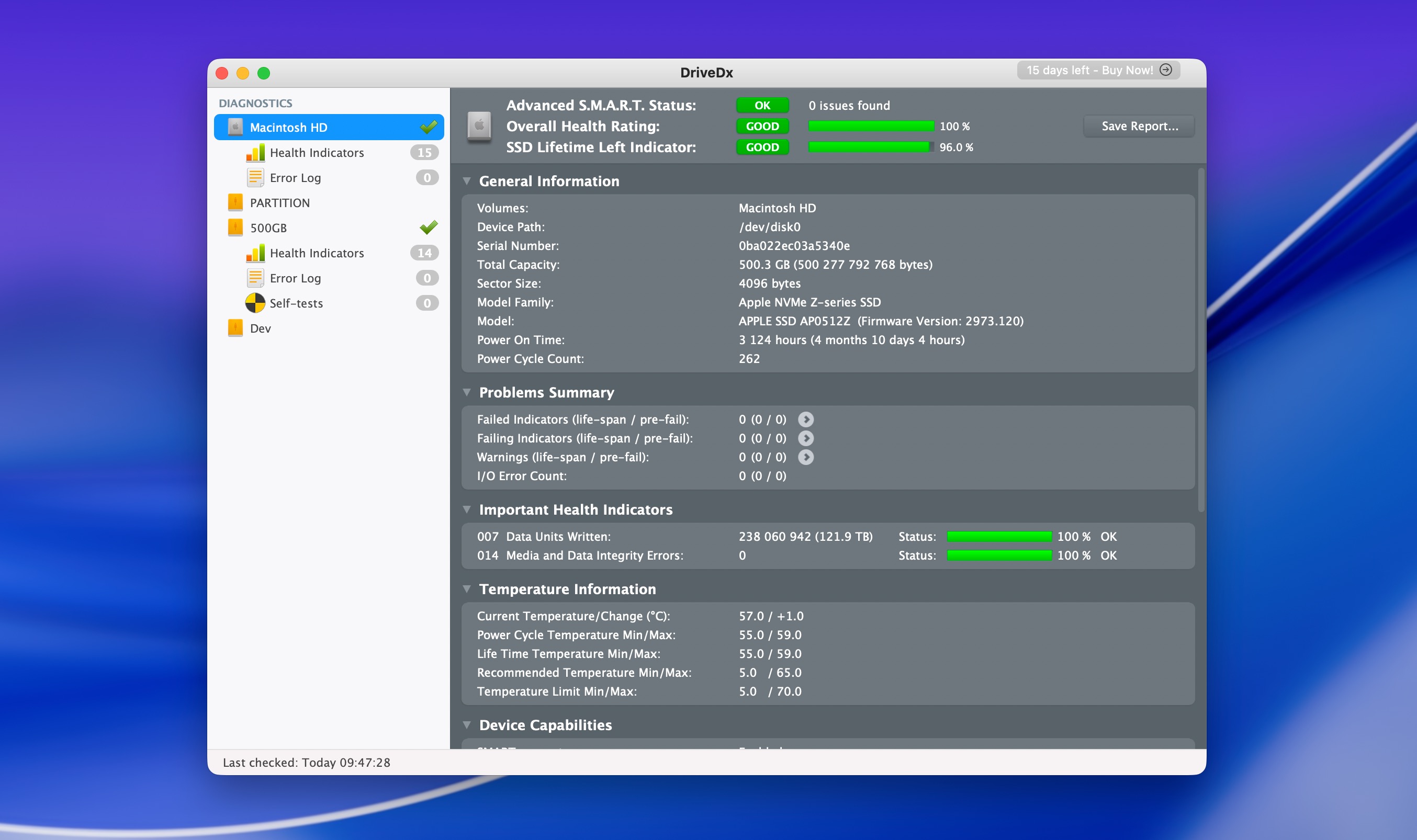
Task: Click the green OK S.M.A.R.T. status badge
Action: pyautogui.click(x=762, y=105)
